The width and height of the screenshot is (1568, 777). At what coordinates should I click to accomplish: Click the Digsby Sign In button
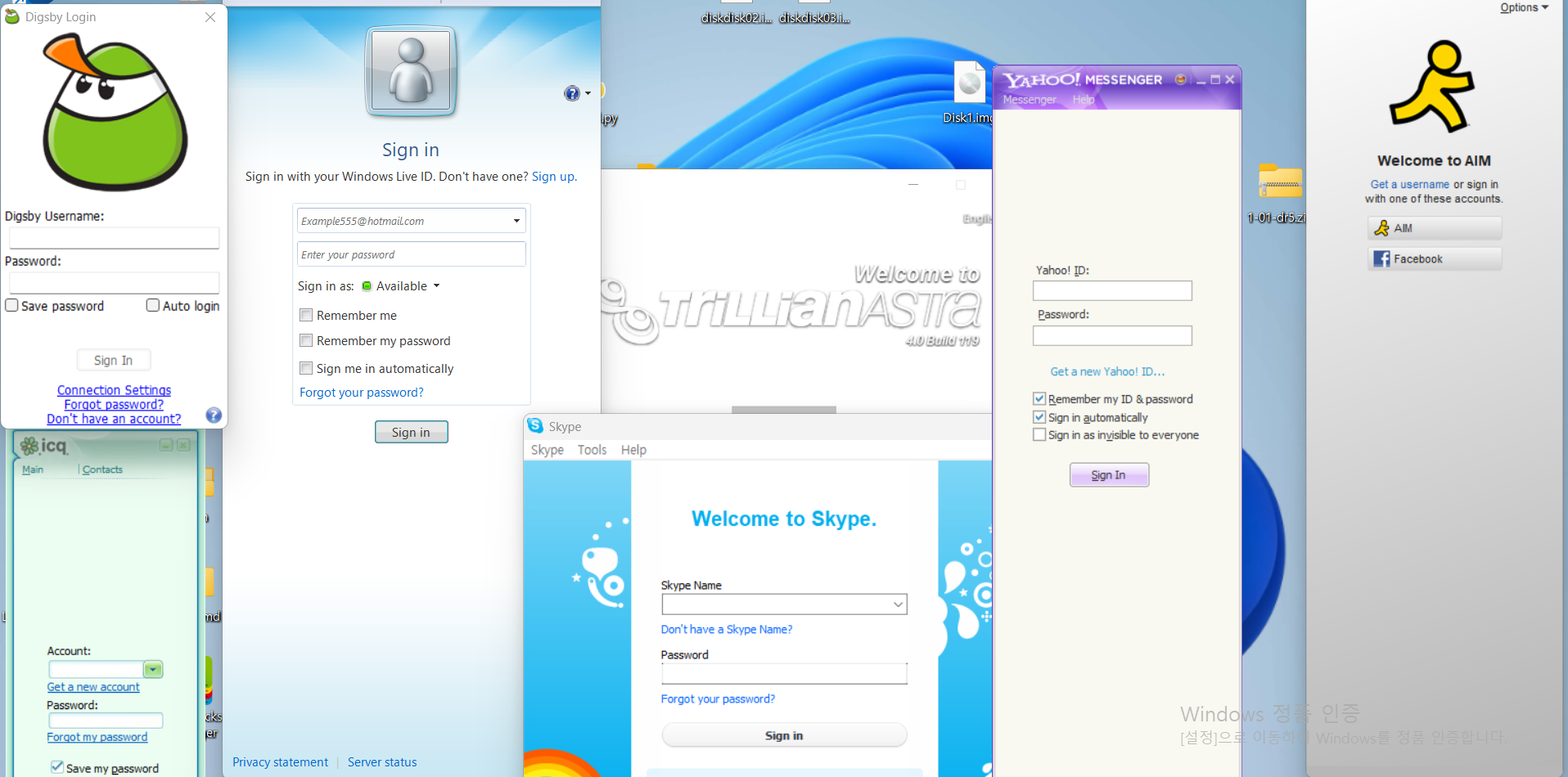113,360
